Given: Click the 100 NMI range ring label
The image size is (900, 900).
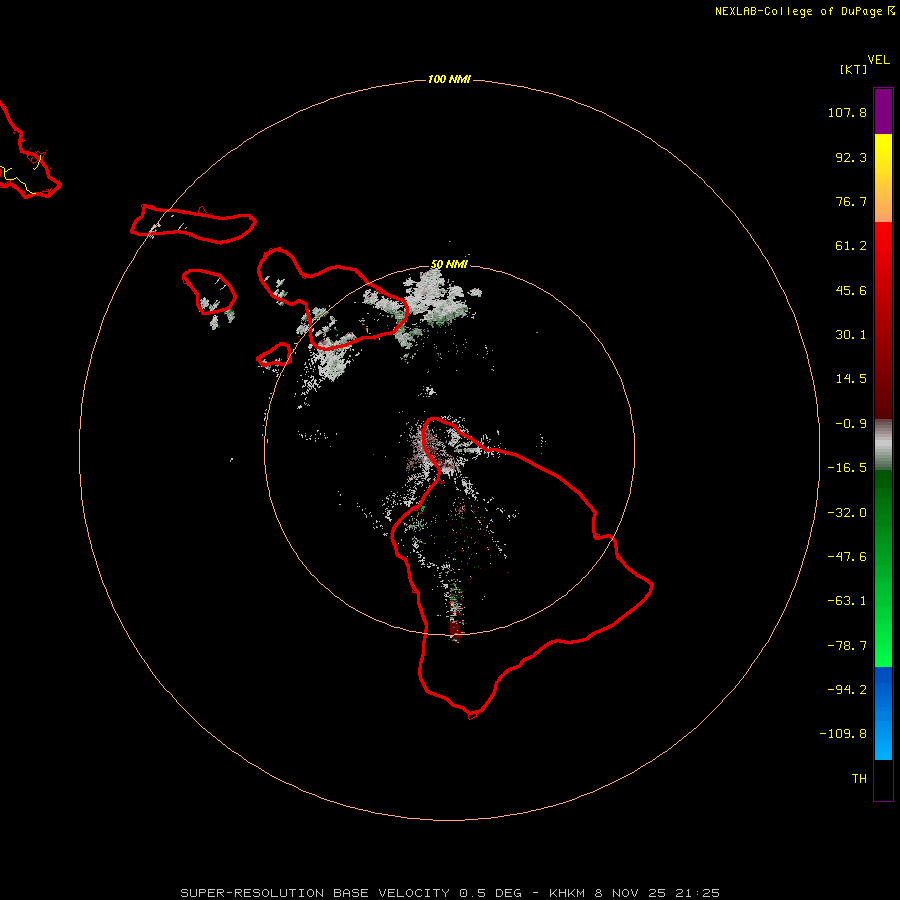Looking at the screenshot, I should (x=449, y=79).
